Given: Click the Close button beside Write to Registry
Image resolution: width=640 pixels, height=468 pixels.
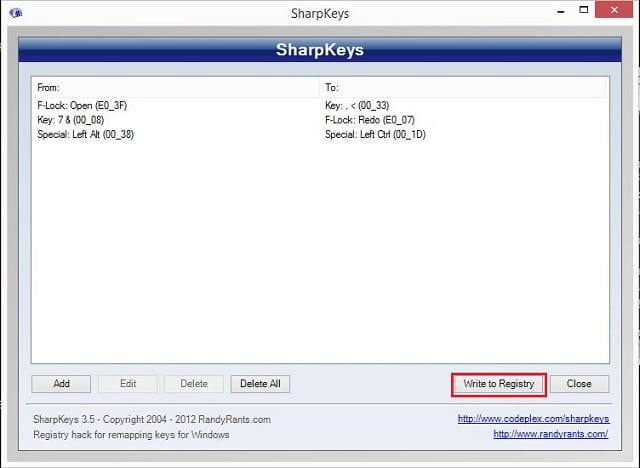Looking at the screenshot, I should pos(579,384).
